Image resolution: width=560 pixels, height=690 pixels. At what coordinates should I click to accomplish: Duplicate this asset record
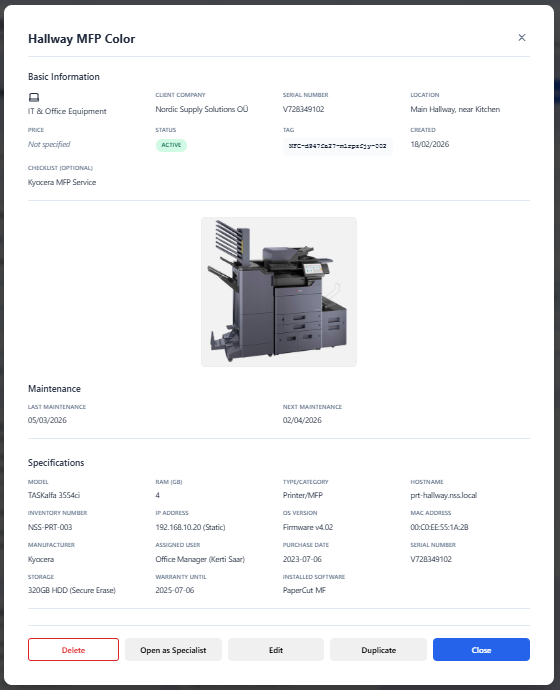coord(378,650)
